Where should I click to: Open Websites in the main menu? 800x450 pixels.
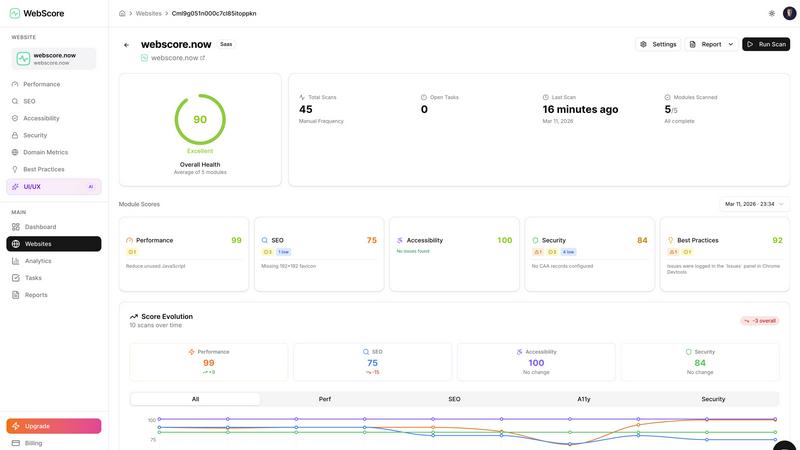(x=54, y=244)
